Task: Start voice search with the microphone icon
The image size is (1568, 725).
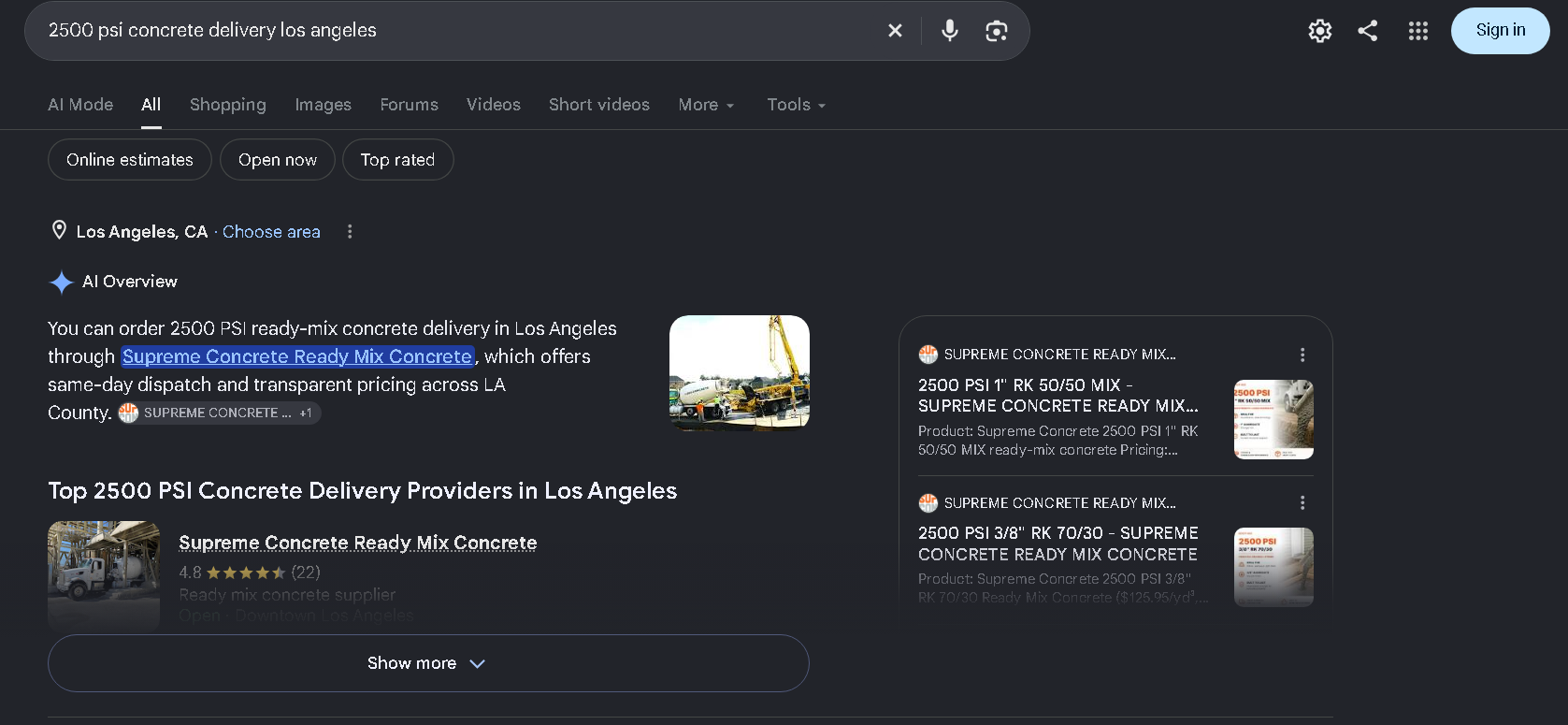Action: [x=949, y=31]
